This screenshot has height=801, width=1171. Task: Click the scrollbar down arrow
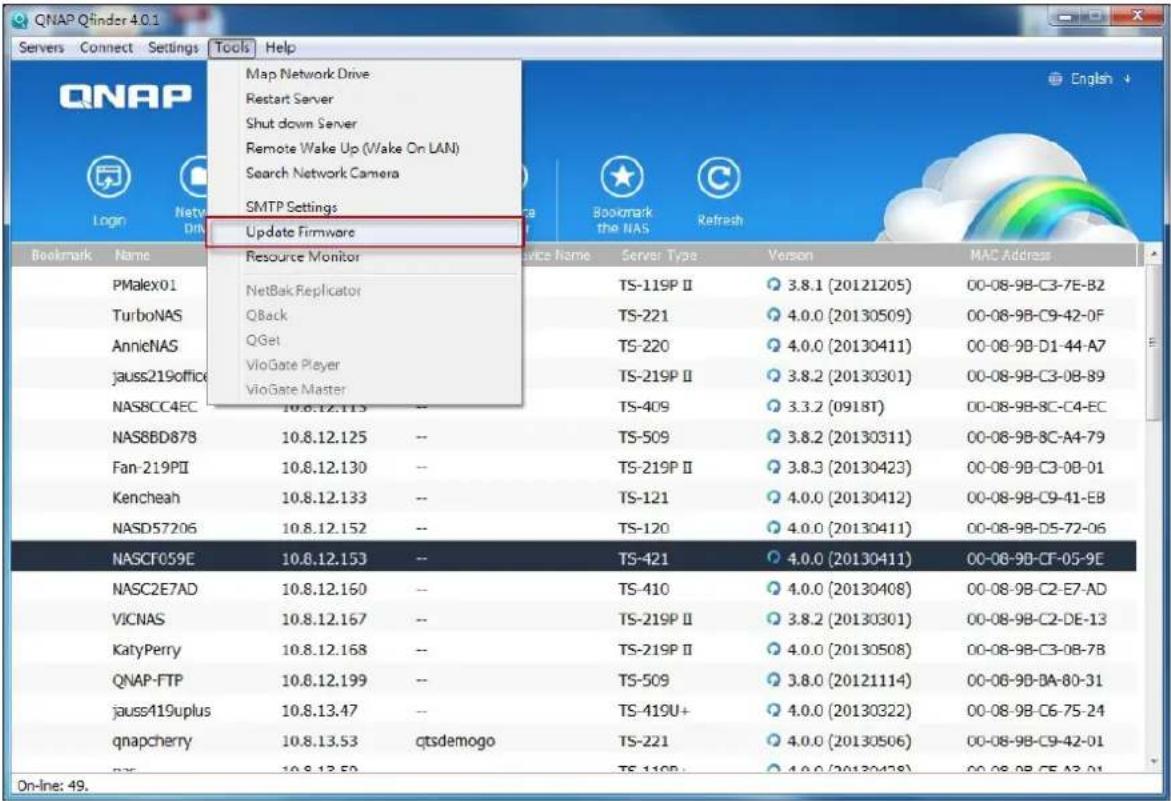pos(1153,762)
